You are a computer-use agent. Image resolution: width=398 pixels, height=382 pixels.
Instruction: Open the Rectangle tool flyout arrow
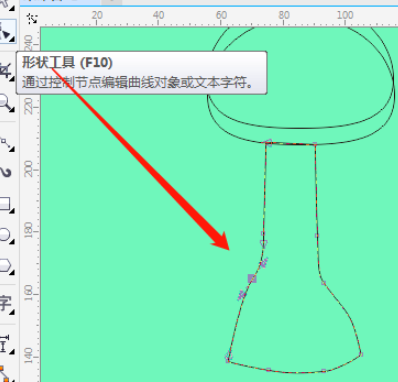pos(13,211)
